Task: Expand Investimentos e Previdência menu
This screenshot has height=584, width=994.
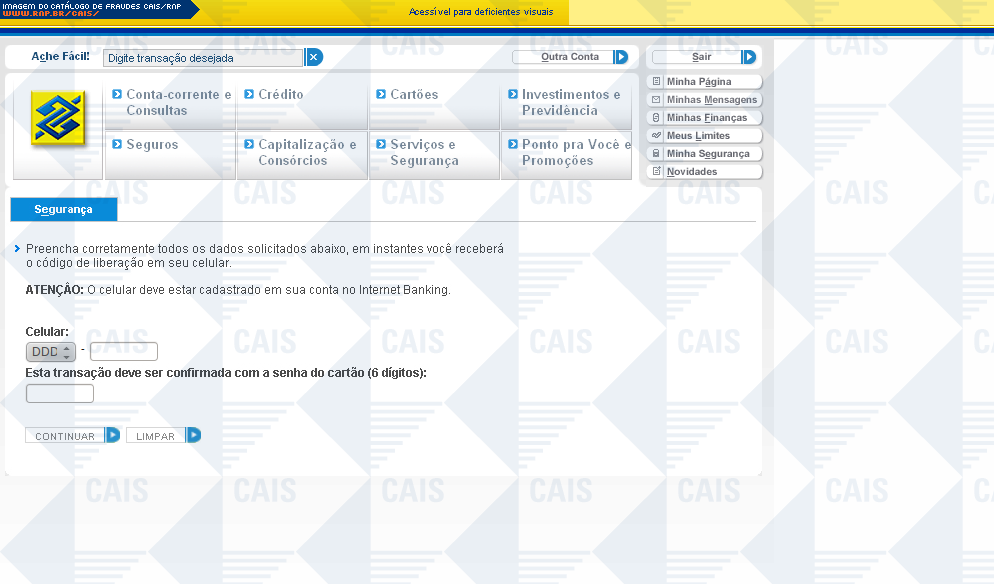Action: click(x=570, y=103)
